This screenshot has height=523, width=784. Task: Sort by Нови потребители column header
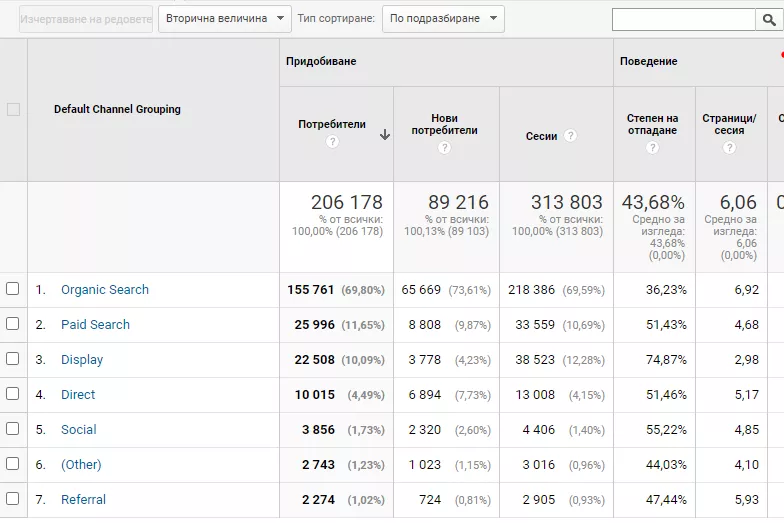pos(444,124)
